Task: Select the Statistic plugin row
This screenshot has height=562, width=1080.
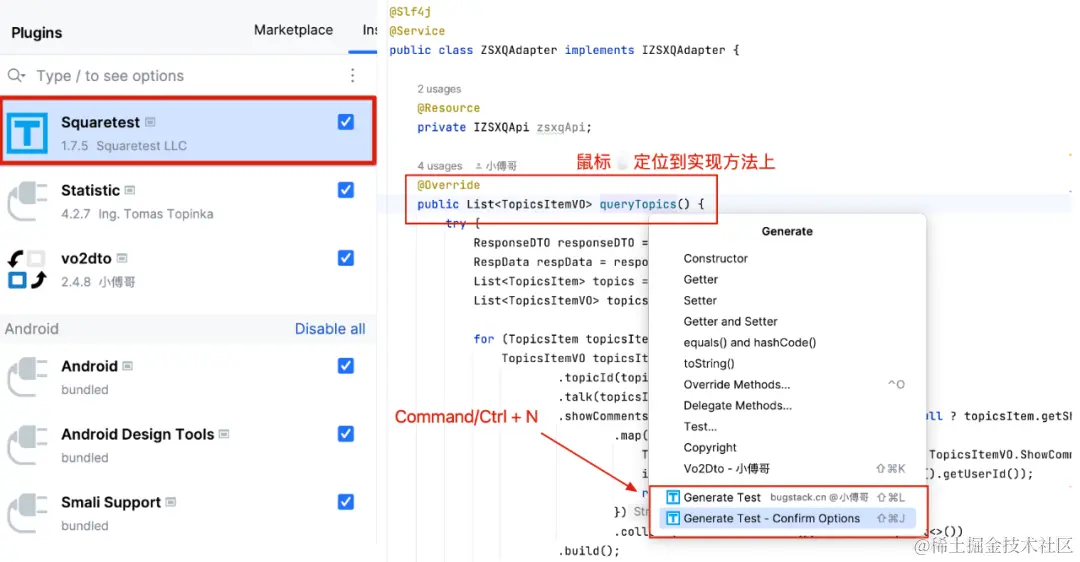Action: click(188, 200)
